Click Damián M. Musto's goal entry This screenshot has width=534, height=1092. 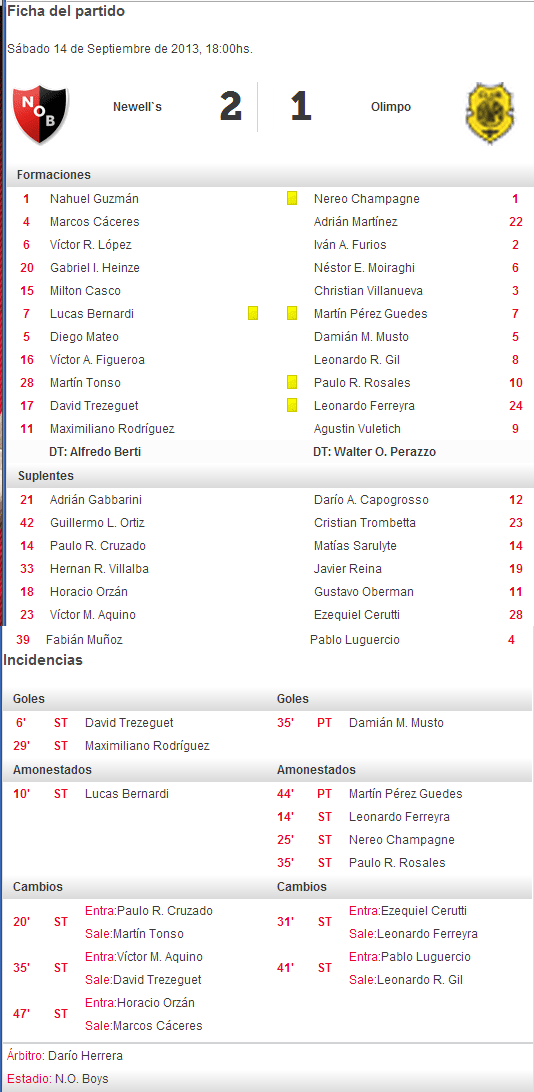395,723
